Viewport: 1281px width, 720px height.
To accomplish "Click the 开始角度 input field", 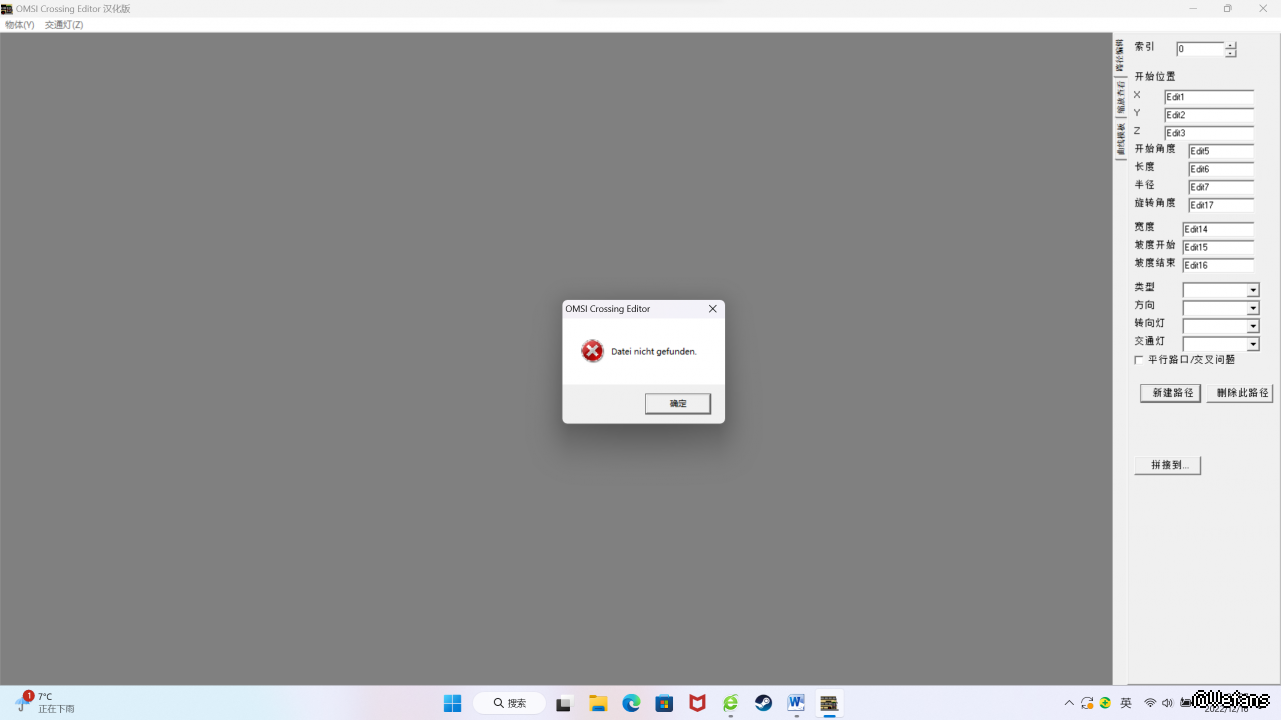I will (1221, 151).
